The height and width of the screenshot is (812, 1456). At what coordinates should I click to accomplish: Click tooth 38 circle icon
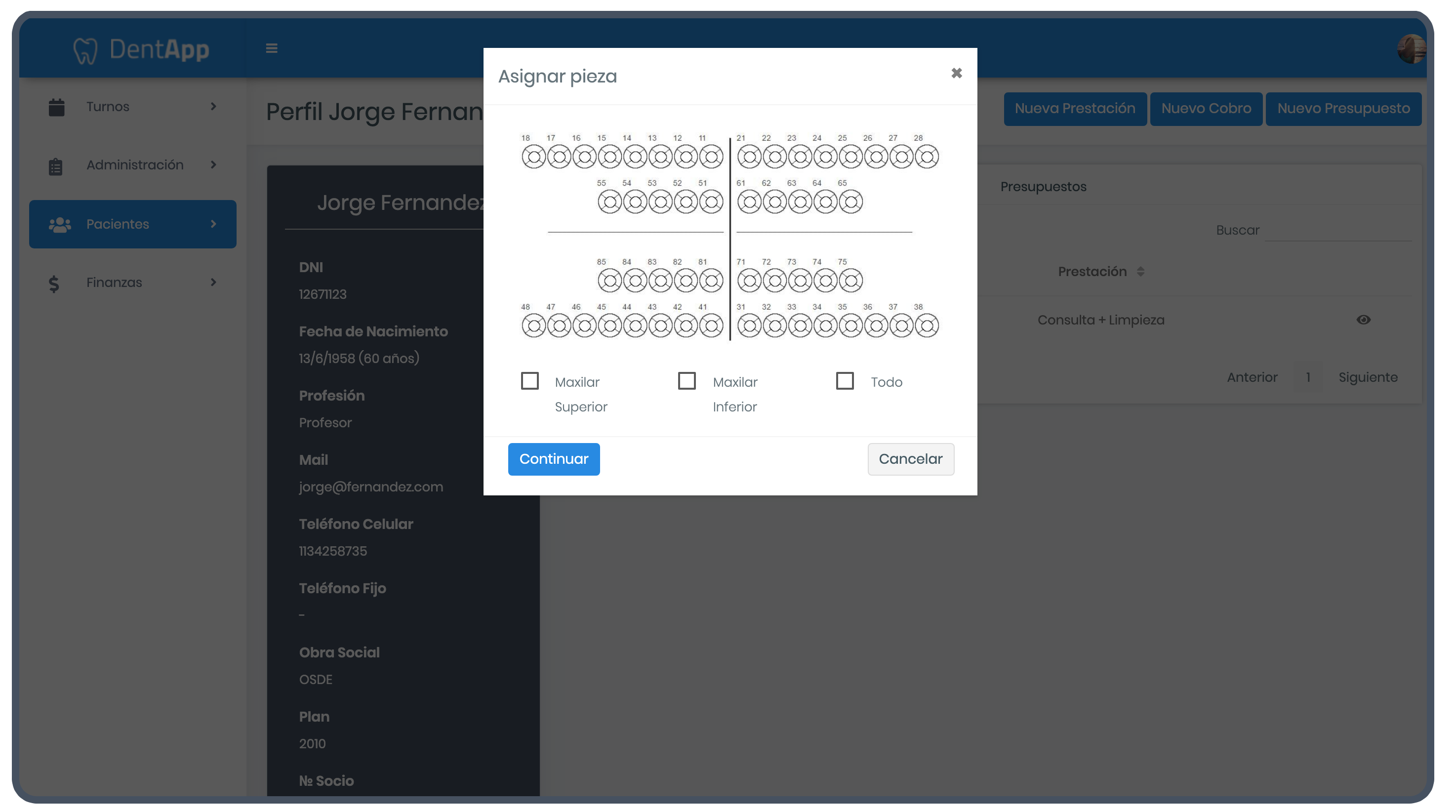927,325
